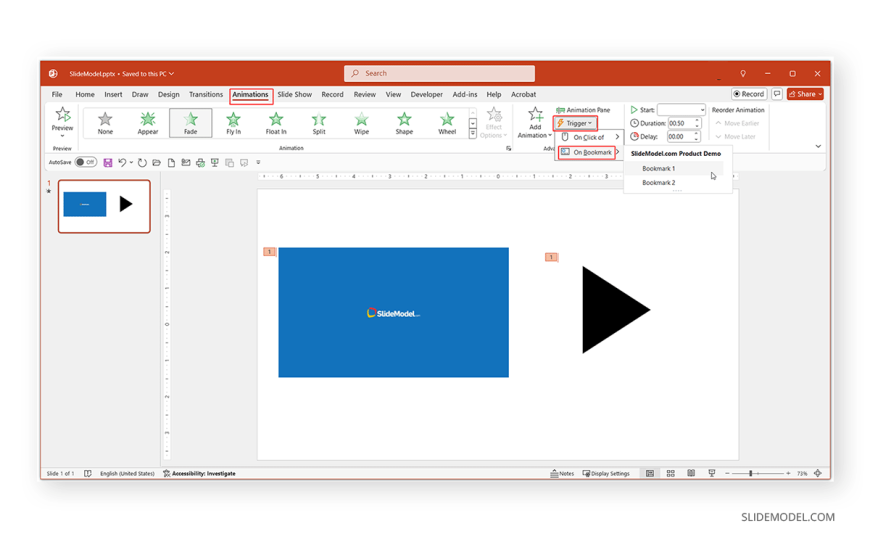Switch to Slide Sorter view
Screen dimensions: 870x539
[x=670, y=473]
